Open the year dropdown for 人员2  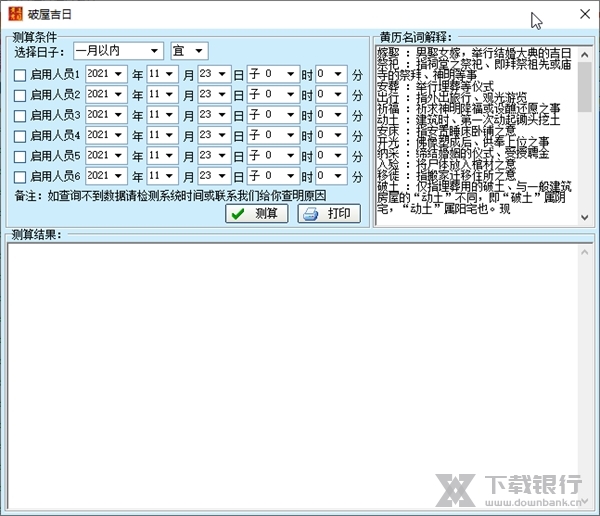tap(106, 94)
